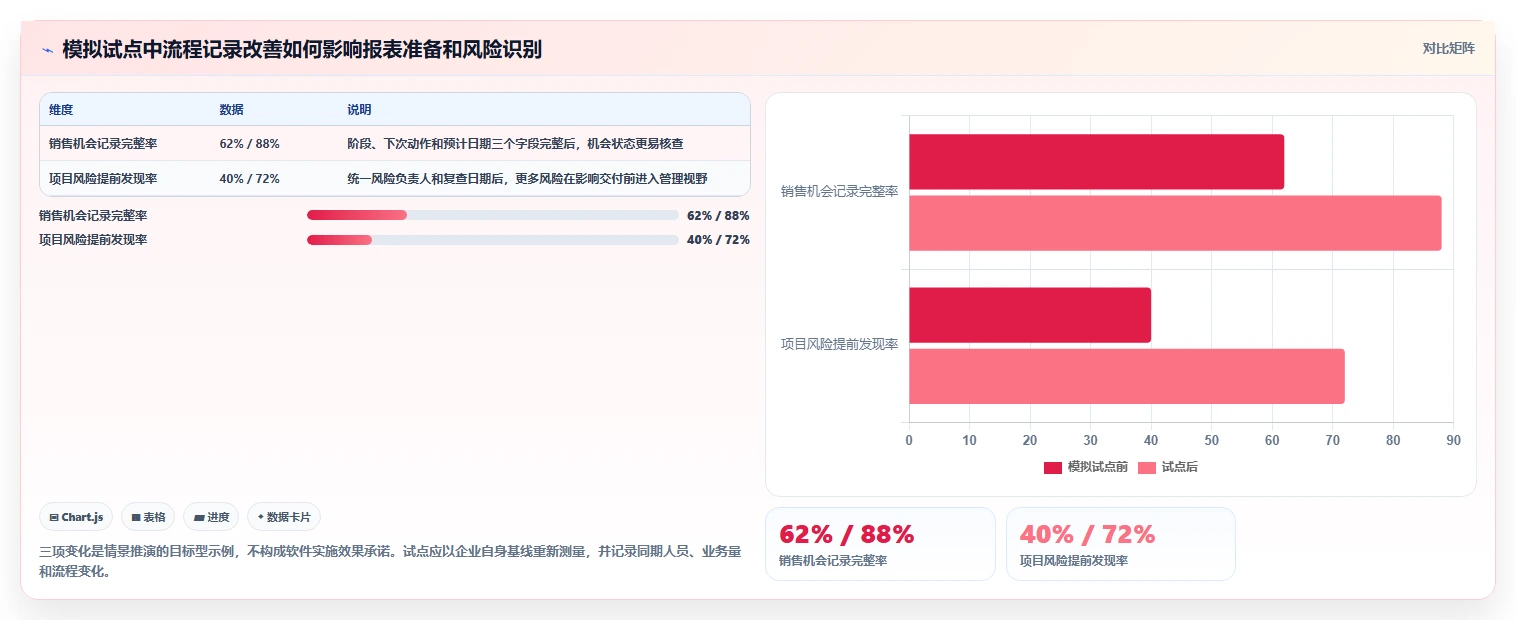Click the 数据 column header
1516x620 pixels.
click(x=231, y=110)
